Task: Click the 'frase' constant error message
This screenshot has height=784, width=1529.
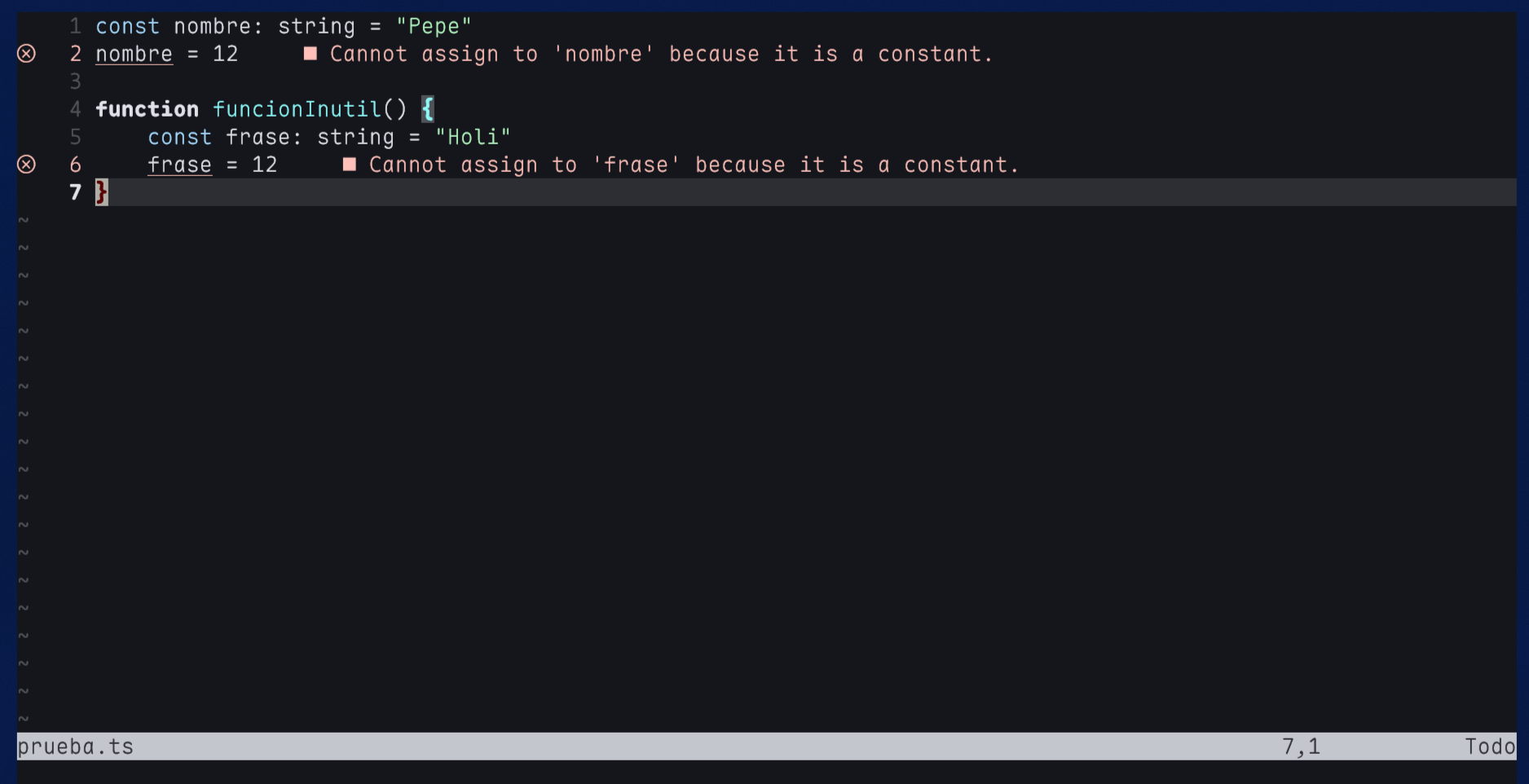Action: [694, 165]
